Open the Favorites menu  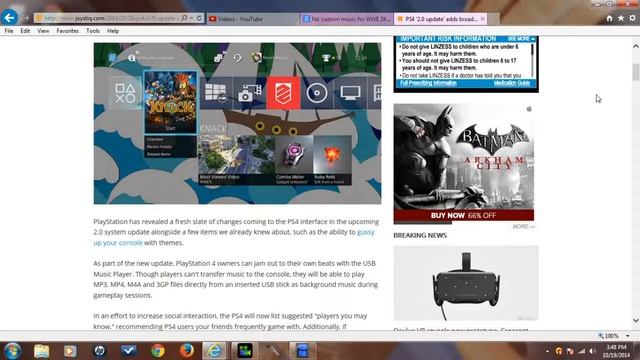(68, 31)
